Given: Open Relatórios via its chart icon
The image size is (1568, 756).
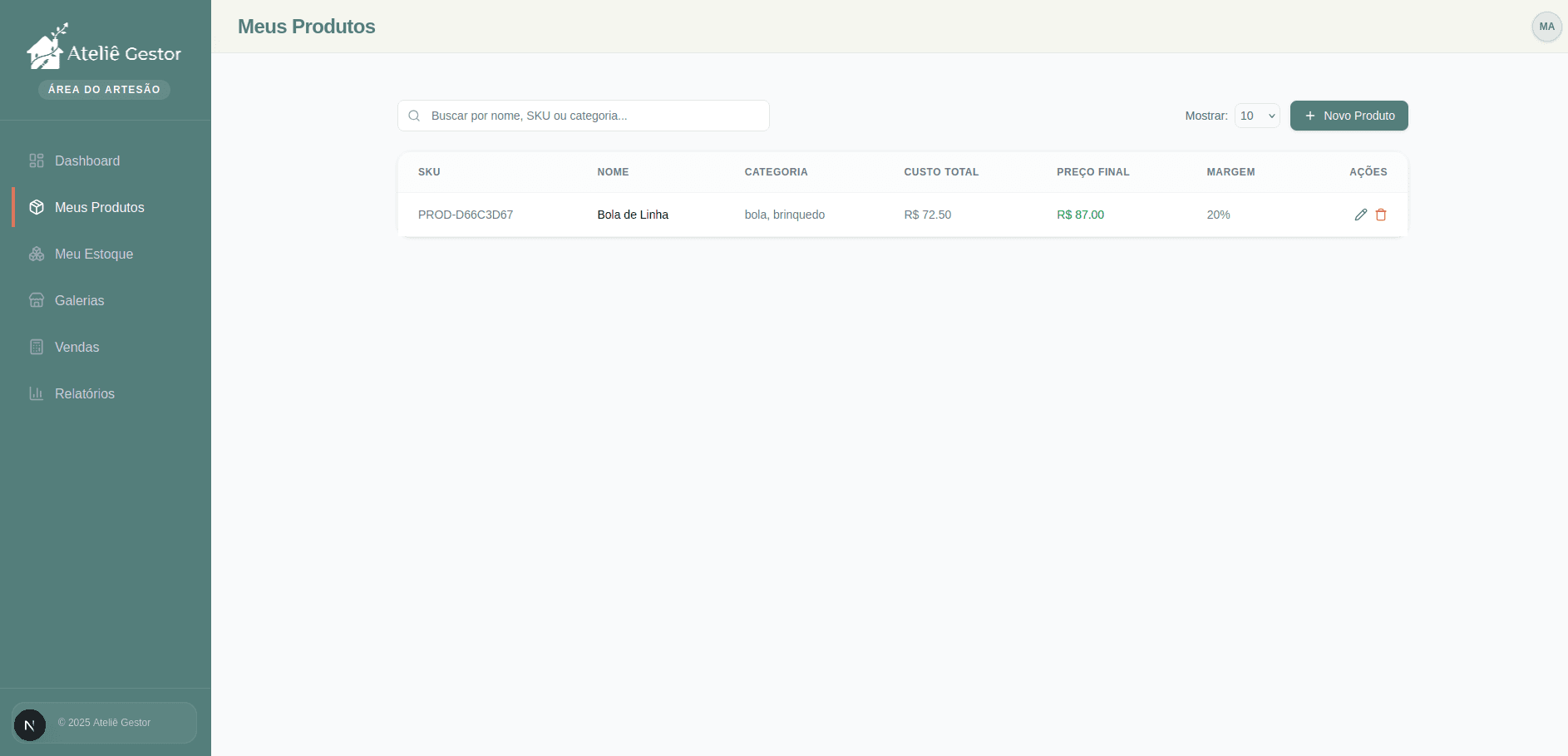Looking at the screenshot, I should coord(36,393).
